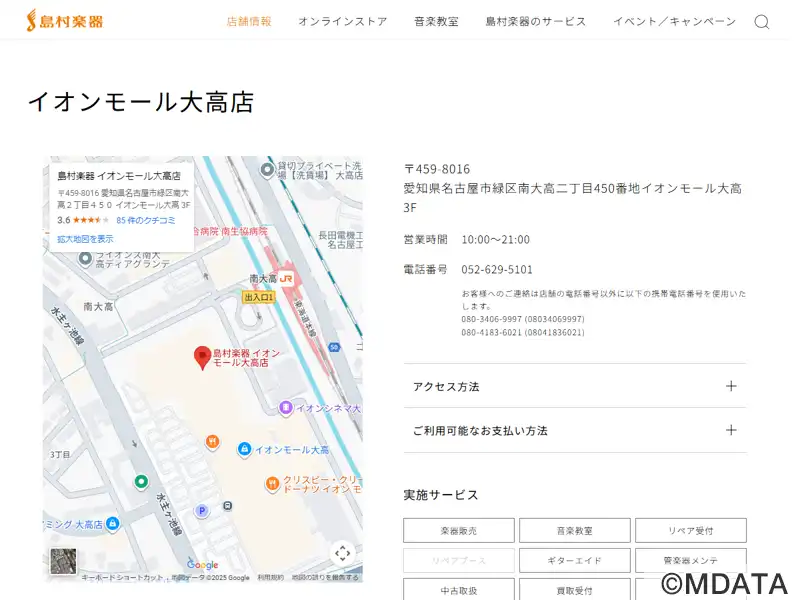The height and width of the screenshot is (600, 800).
Task: Click the イオンモール大高店 page heading
Action: tap(141, 102)
